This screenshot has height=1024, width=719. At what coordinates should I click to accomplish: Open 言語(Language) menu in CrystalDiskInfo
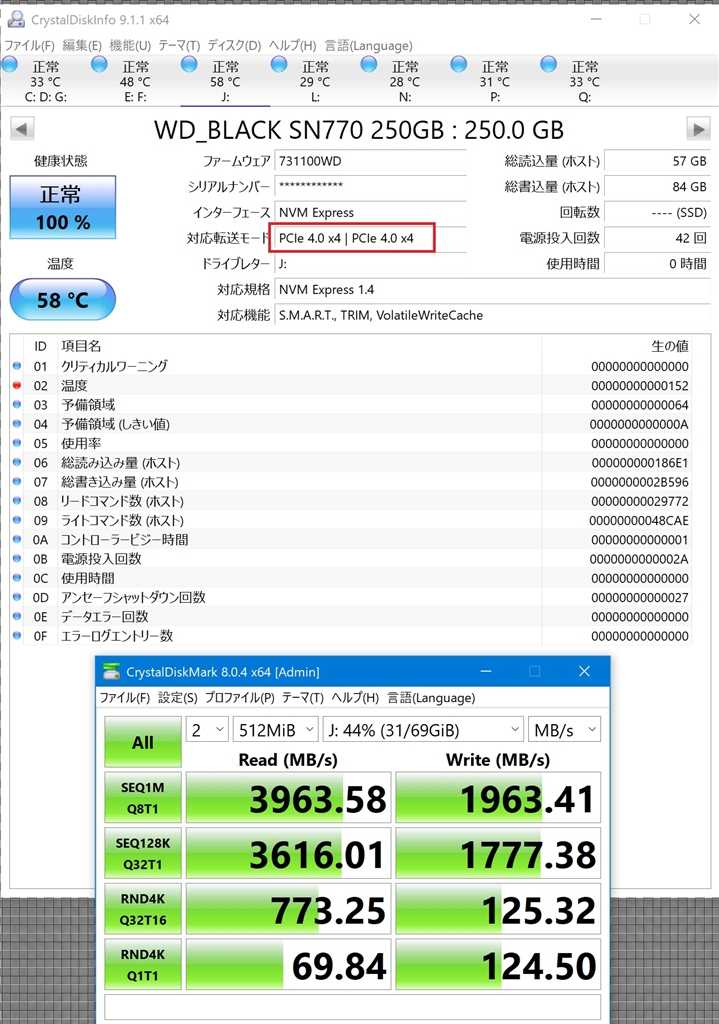[x=368, y=46]
